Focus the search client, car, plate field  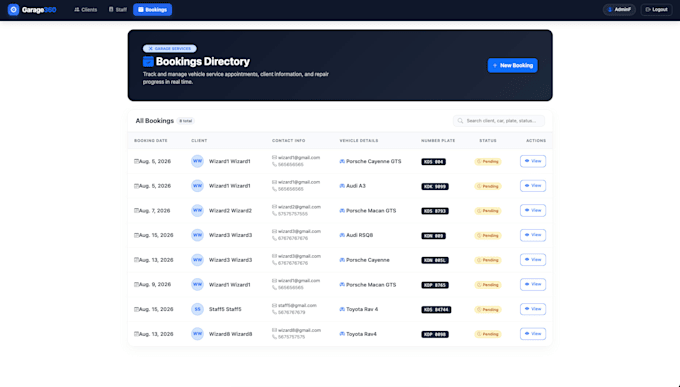coord(499,121)
